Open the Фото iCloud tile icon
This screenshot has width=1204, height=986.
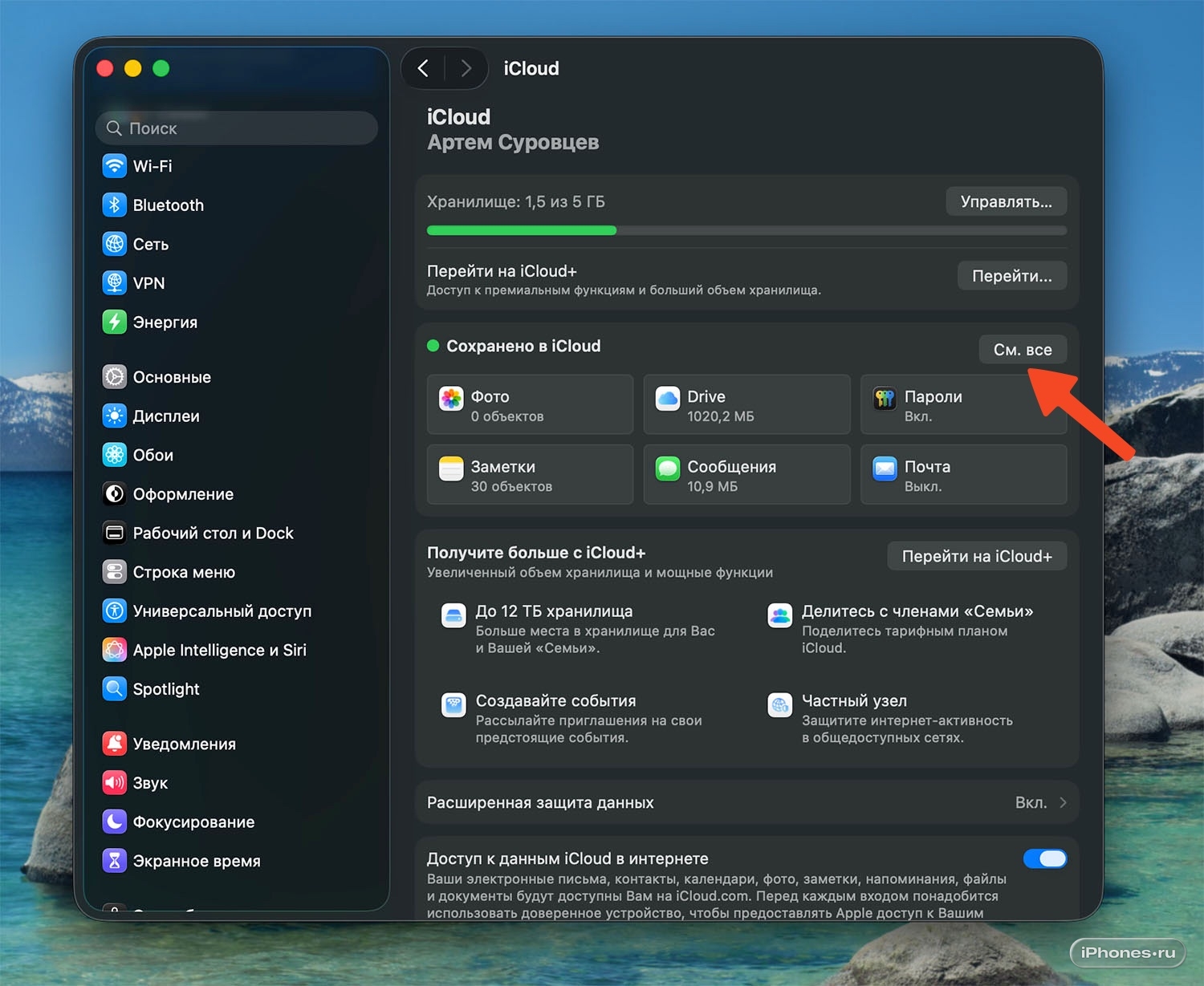click(451, 398)
